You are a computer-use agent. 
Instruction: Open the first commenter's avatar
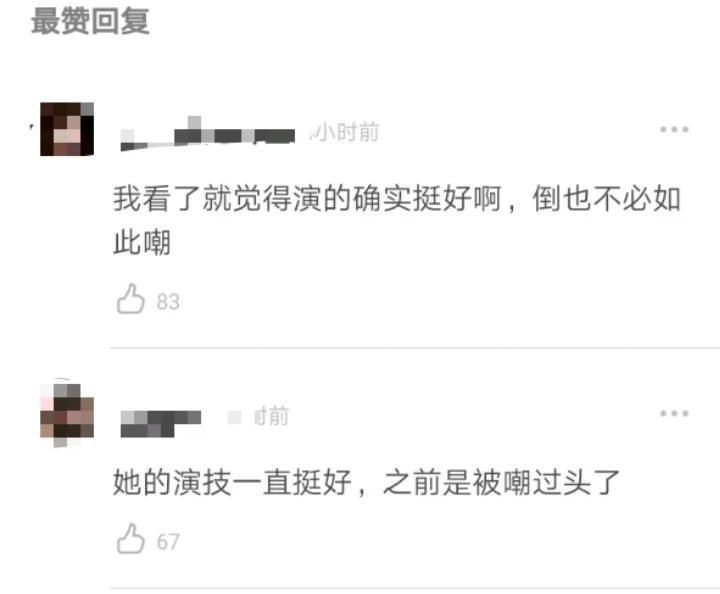coord(67,129)
